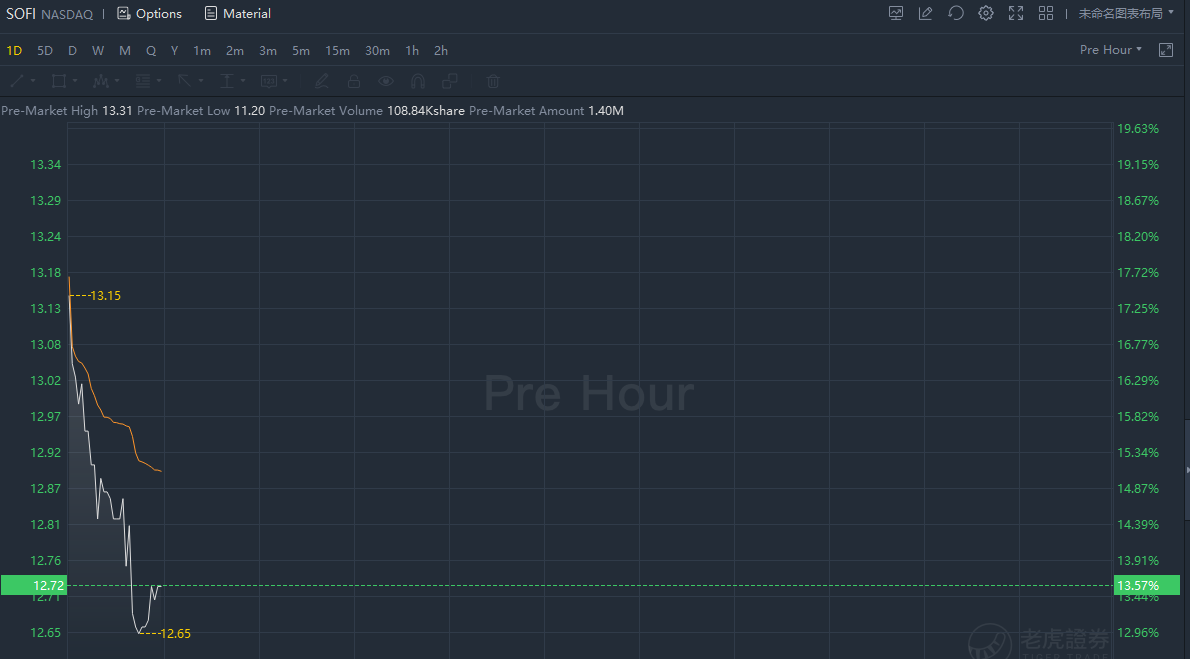Select the 30m interval
The image size is (1190, 659).
(x=377, y=51)
